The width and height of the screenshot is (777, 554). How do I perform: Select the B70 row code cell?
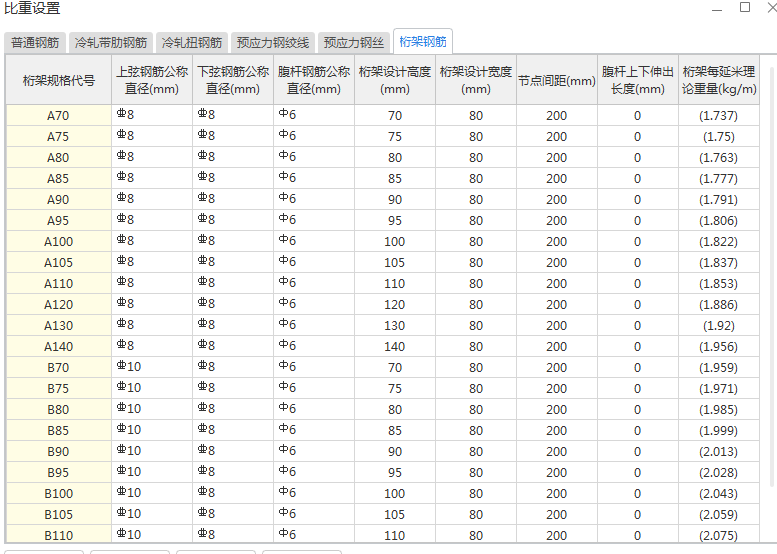[x=58, y=368]
